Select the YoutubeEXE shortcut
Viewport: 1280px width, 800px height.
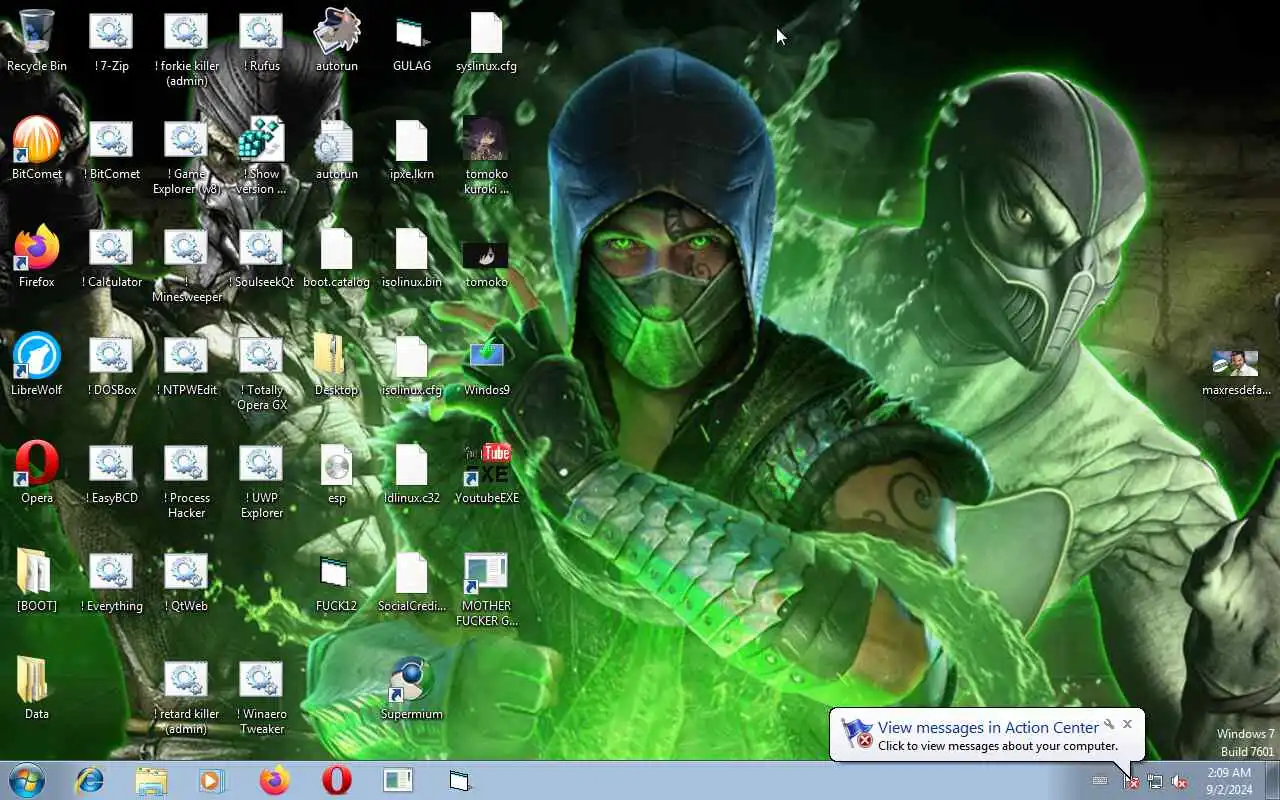(x=487, y=473)
